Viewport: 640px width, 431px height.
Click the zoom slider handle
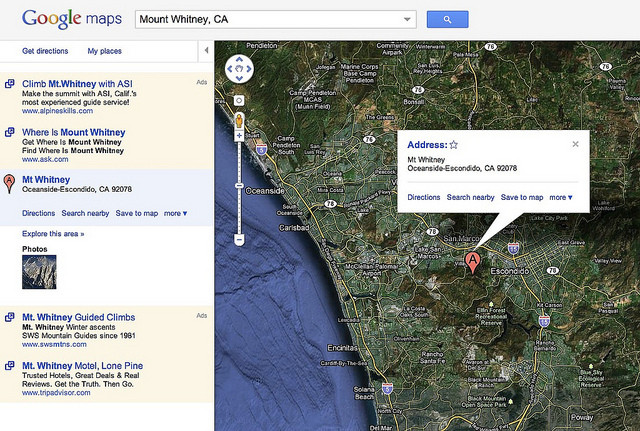point(240,186)
